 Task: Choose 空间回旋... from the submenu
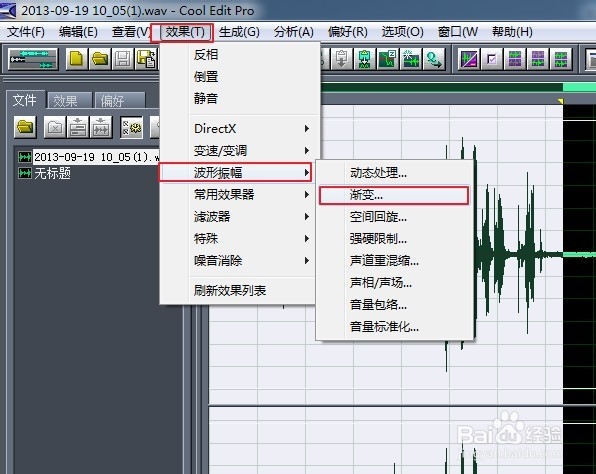point(394,217)
